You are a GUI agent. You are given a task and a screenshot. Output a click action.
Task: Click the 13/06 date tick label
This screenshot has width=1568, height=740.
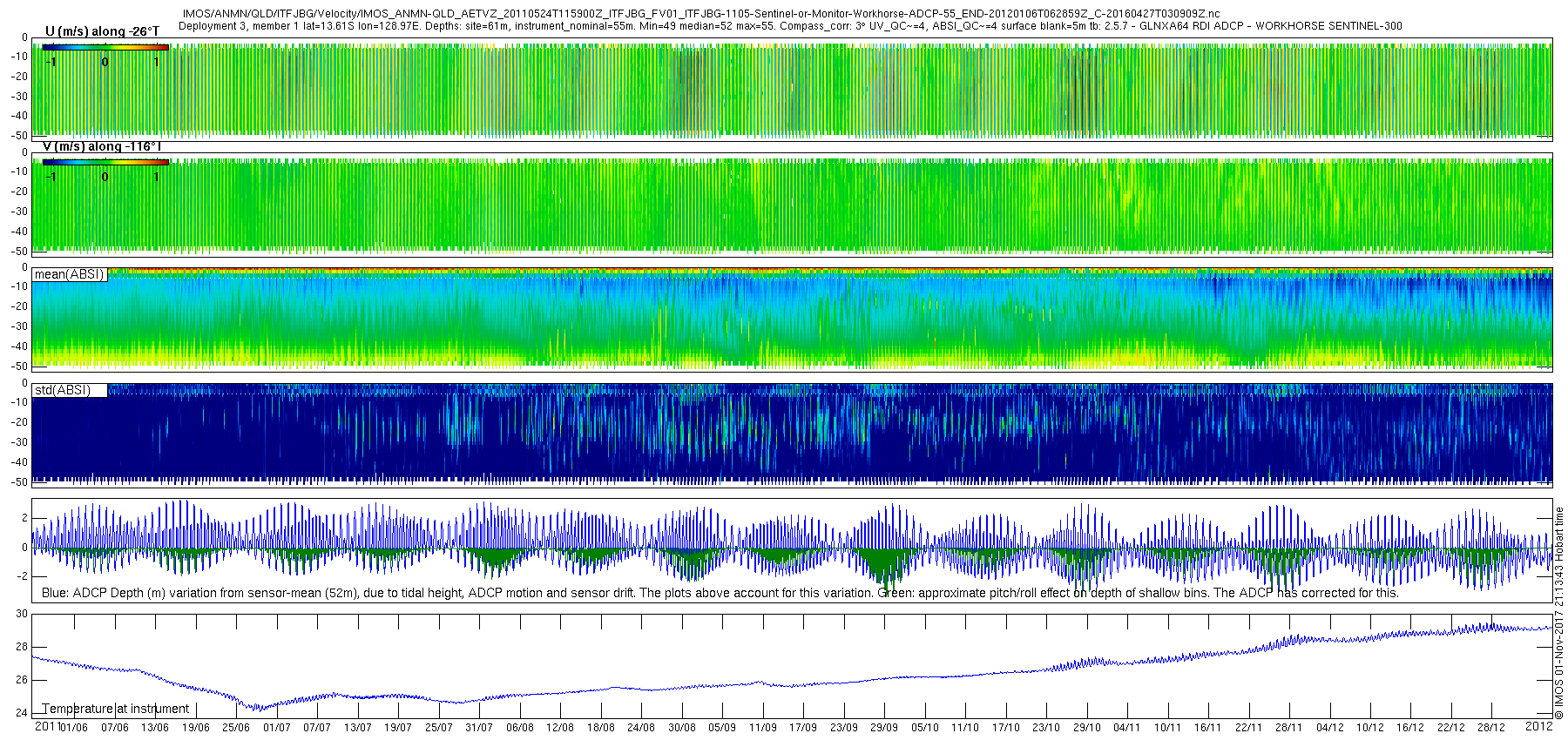pyautogui.click(x=155, y=727)
